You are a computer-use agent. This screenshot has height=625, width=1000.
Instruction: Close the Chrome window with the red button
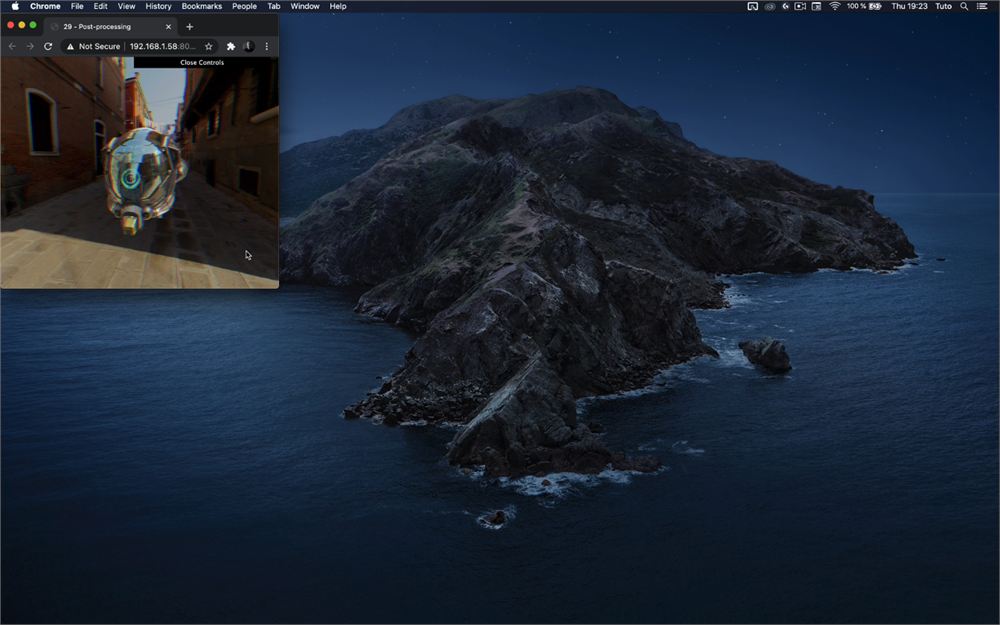tap(10, 25)
